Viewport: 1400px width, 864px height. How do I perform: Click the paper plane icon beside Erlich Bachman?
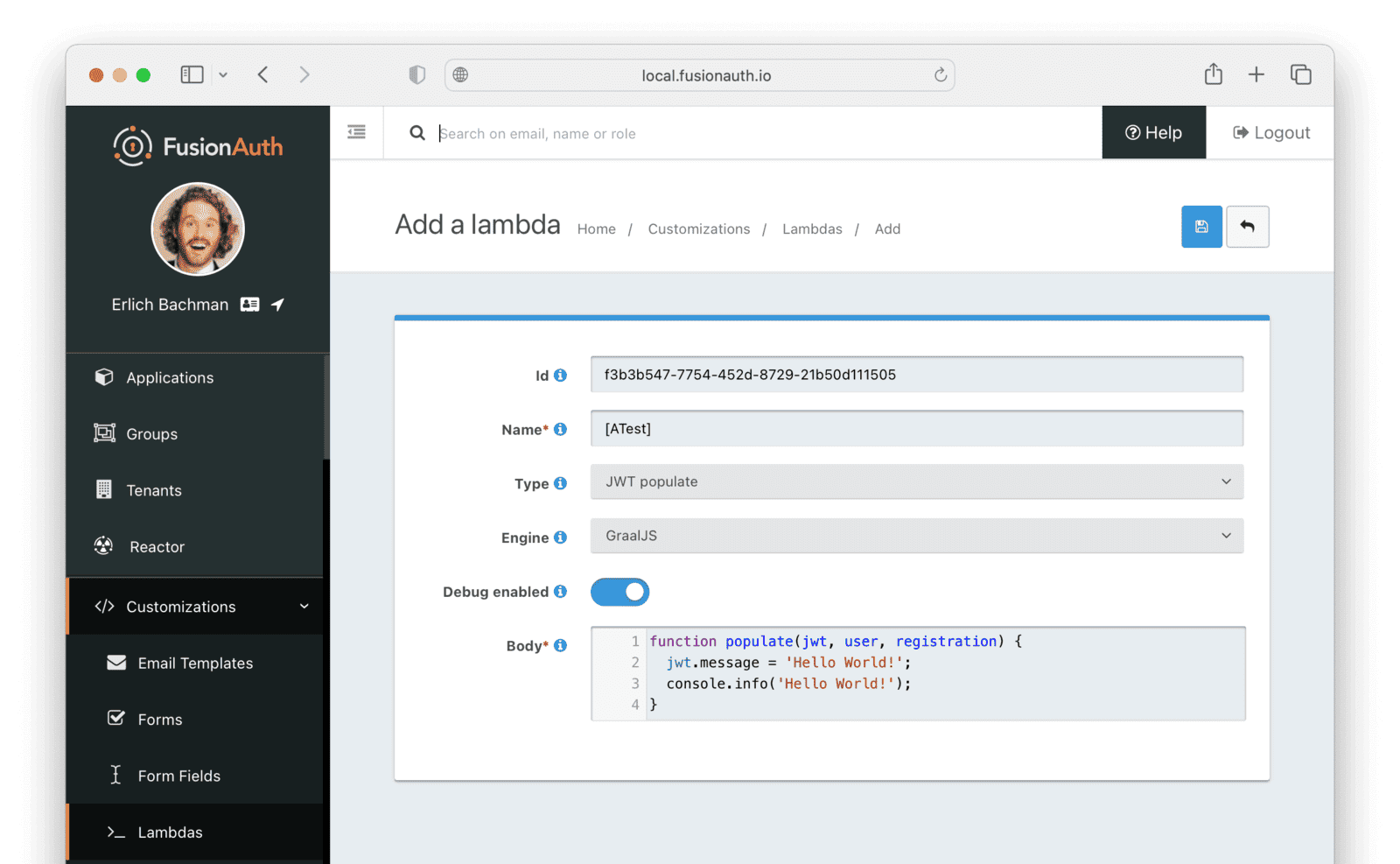(277, 305)
